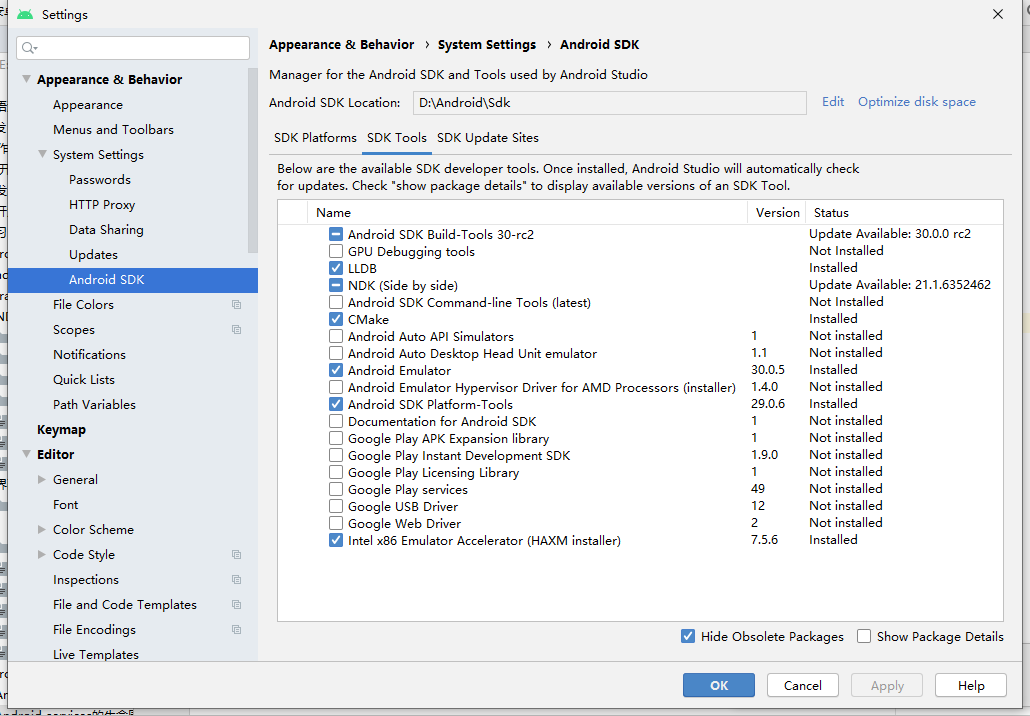
Task: Click the project-level icon next to Scopes
Action: [237, 330]
